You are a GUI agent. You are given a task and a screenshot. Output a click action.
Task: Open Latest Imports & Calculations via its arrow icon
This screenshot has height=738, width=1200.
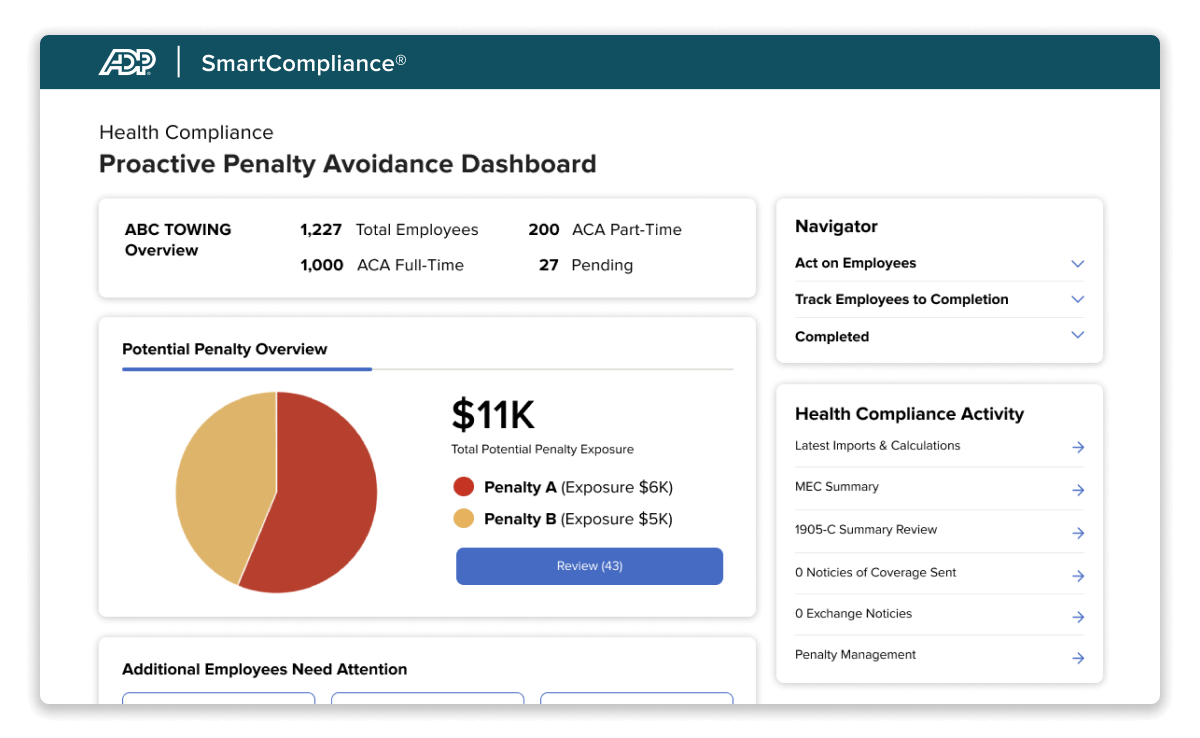(1078, 447)
